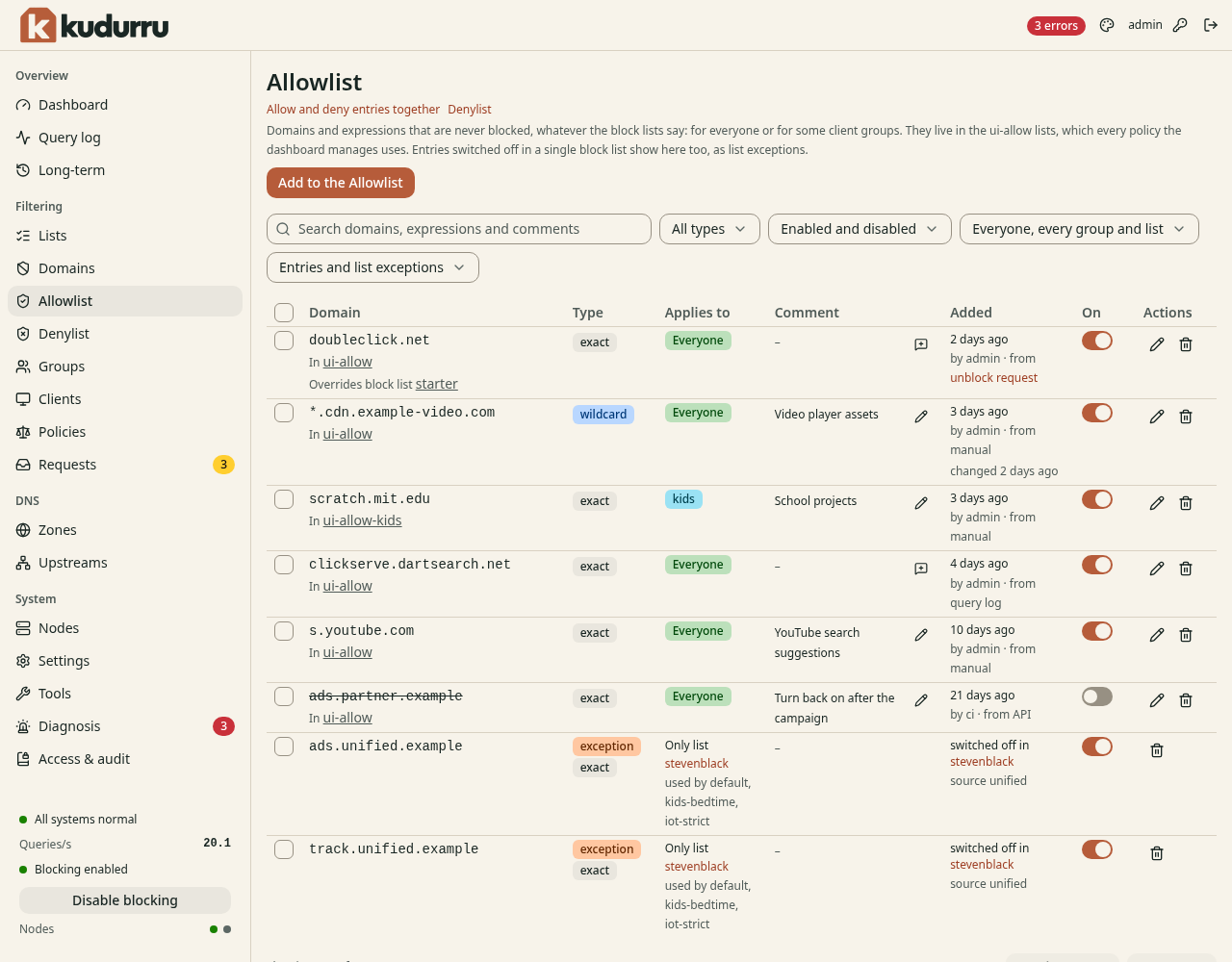This screenshot has width=1232, height=962.
Task: Edit the Video player assets comment
Action: point(921,417)
